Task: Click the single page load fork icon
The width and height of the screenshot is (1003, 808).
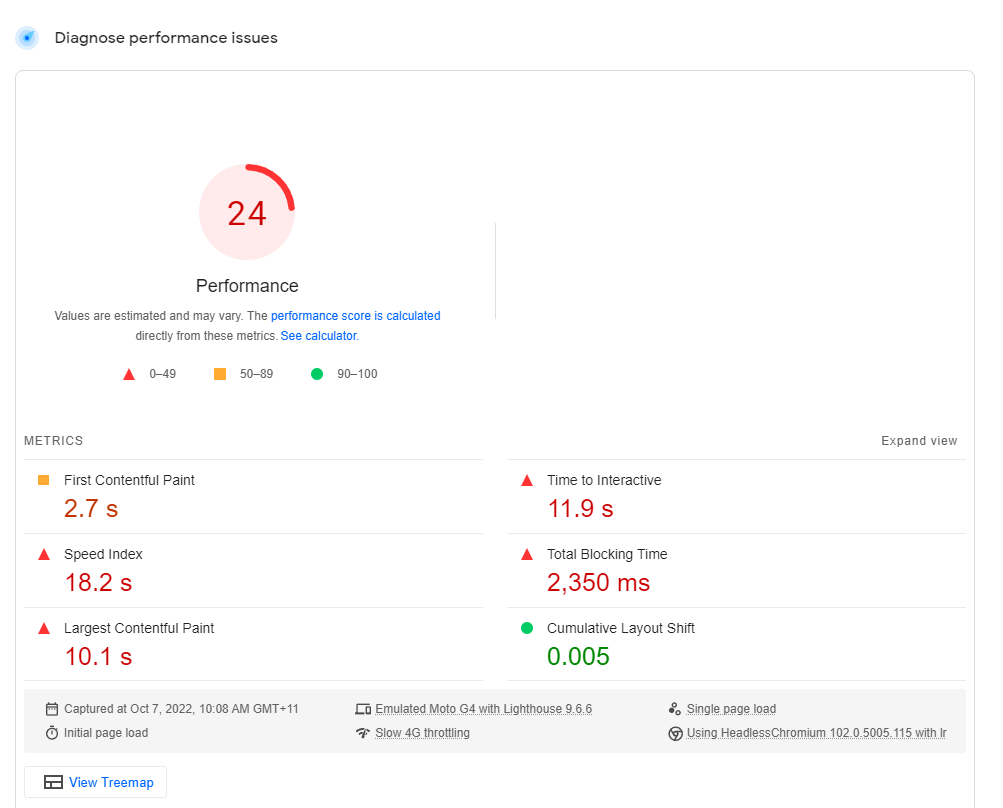Action: pyautogui.click(x=677, y=708)
